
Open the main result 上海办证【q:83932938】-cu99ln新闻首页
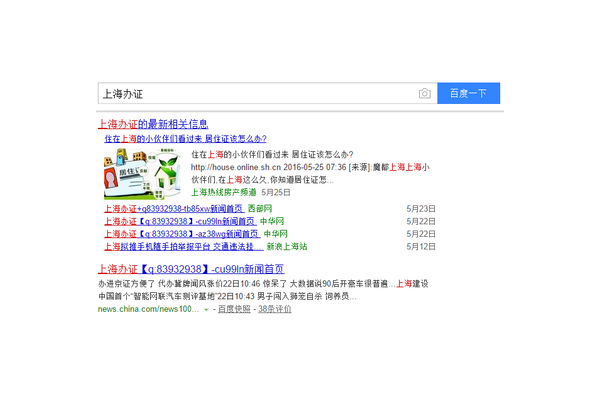(x=190, y=269)
